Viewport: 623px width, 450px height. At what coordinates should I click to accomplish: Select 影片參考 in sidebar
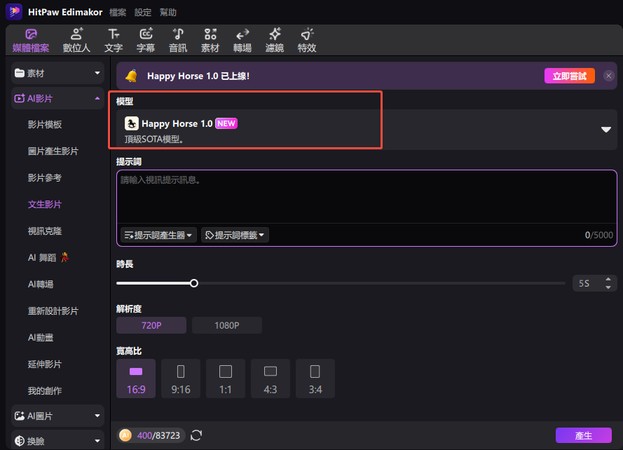45,178
